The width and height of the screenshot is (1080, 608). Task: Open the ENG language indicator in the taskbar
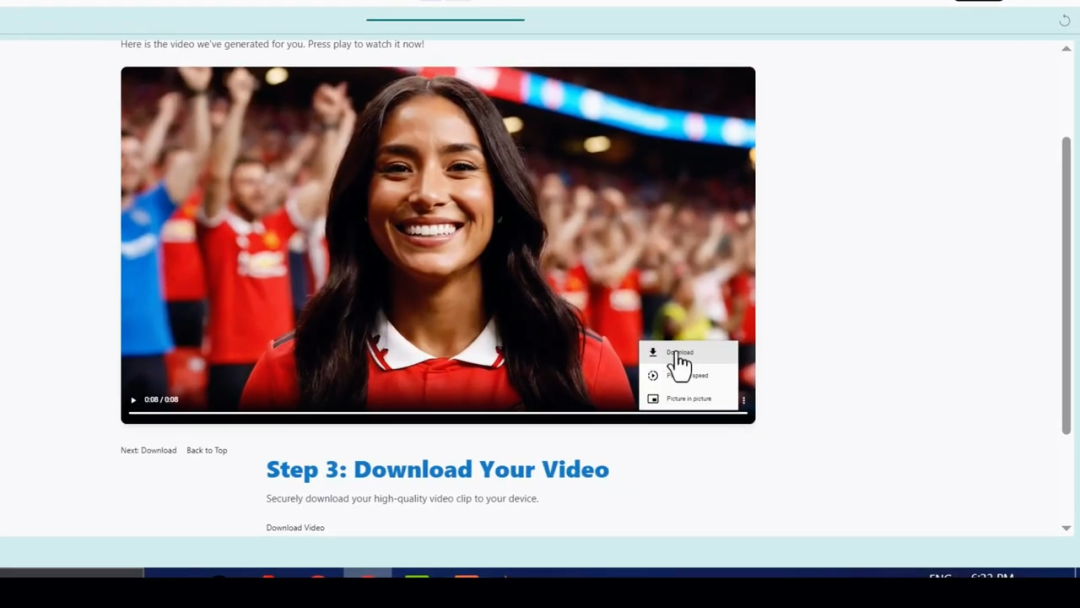[x=939, y=577]
